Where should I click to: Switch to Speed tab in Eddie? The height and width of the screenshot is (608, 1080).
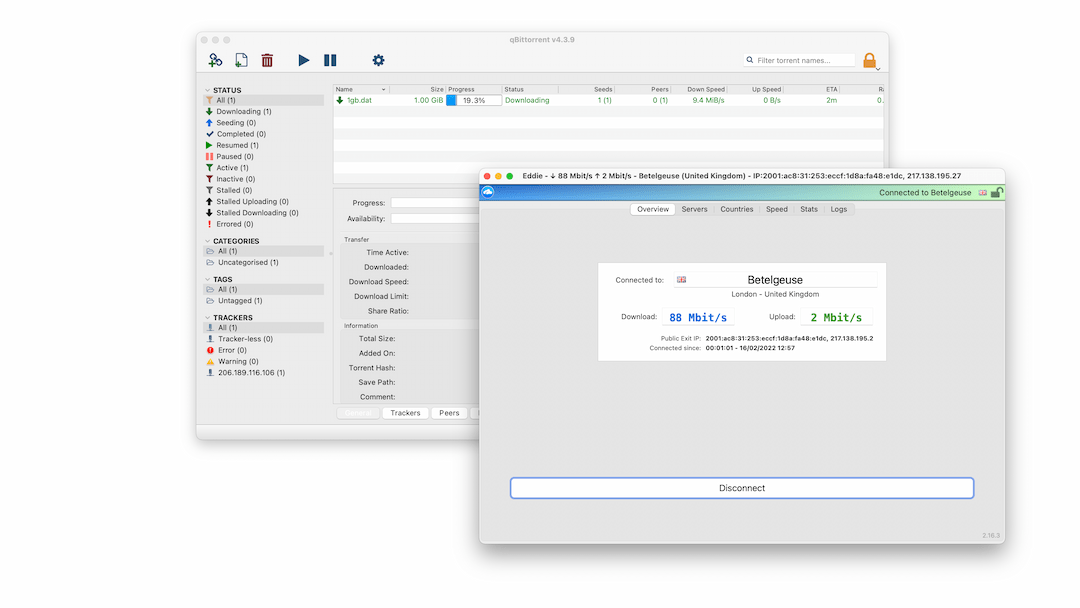tap(776, 209)
